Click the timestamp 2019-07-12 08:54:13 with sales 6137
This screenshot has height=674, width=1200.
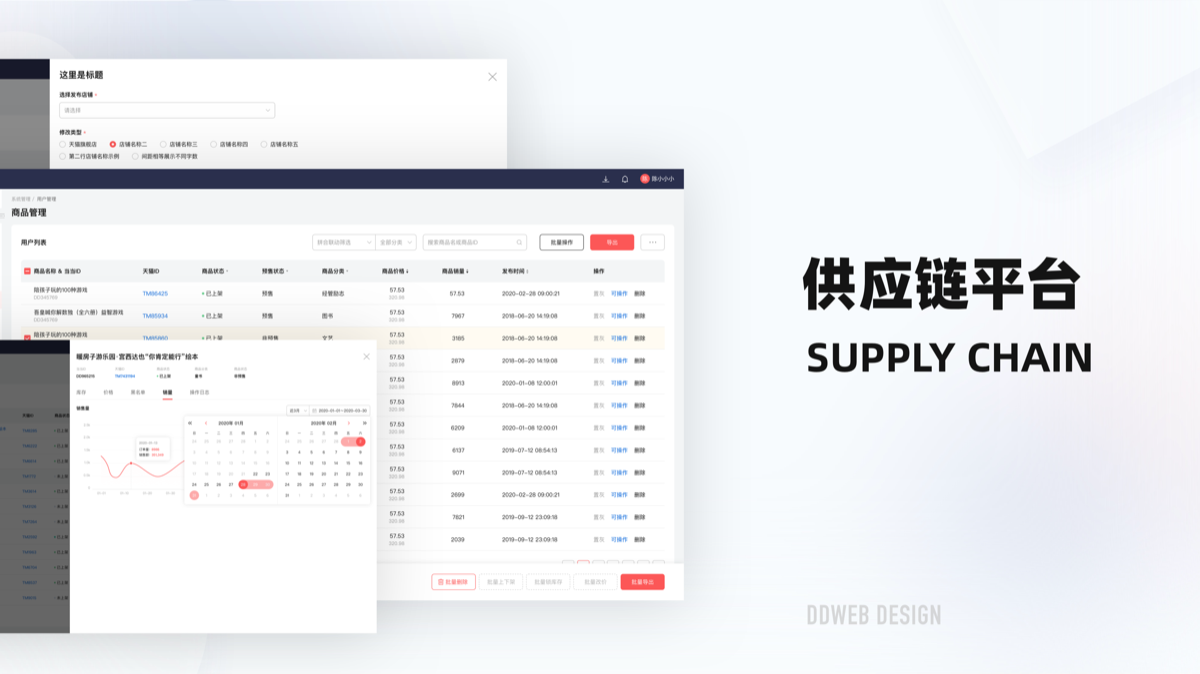click(530, 450)
